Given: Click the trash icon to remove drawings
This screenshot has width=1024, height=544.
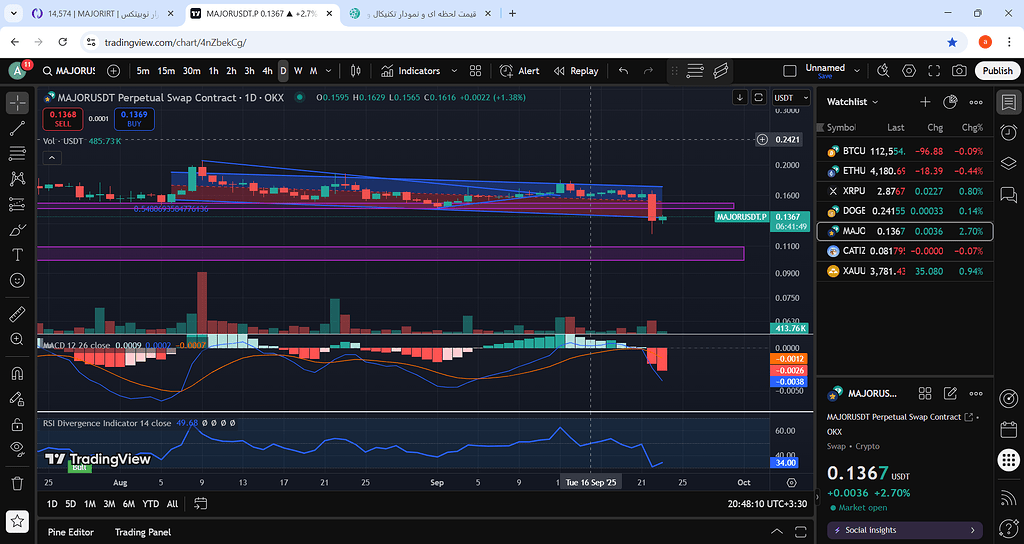Looking at the screenshot, I should [17, 483].
